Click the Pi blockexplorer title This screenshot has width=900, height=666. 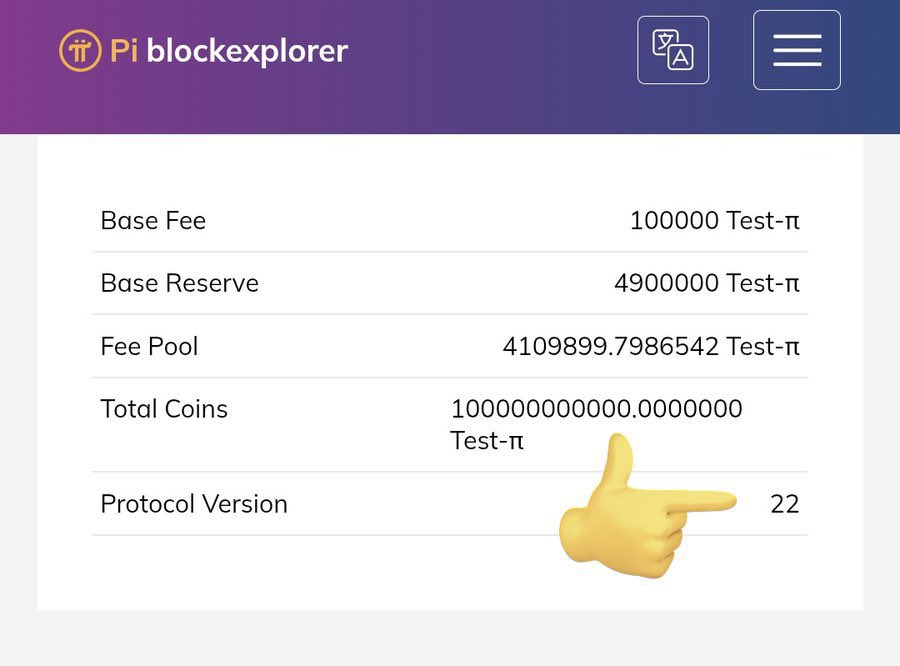[228, 51]
